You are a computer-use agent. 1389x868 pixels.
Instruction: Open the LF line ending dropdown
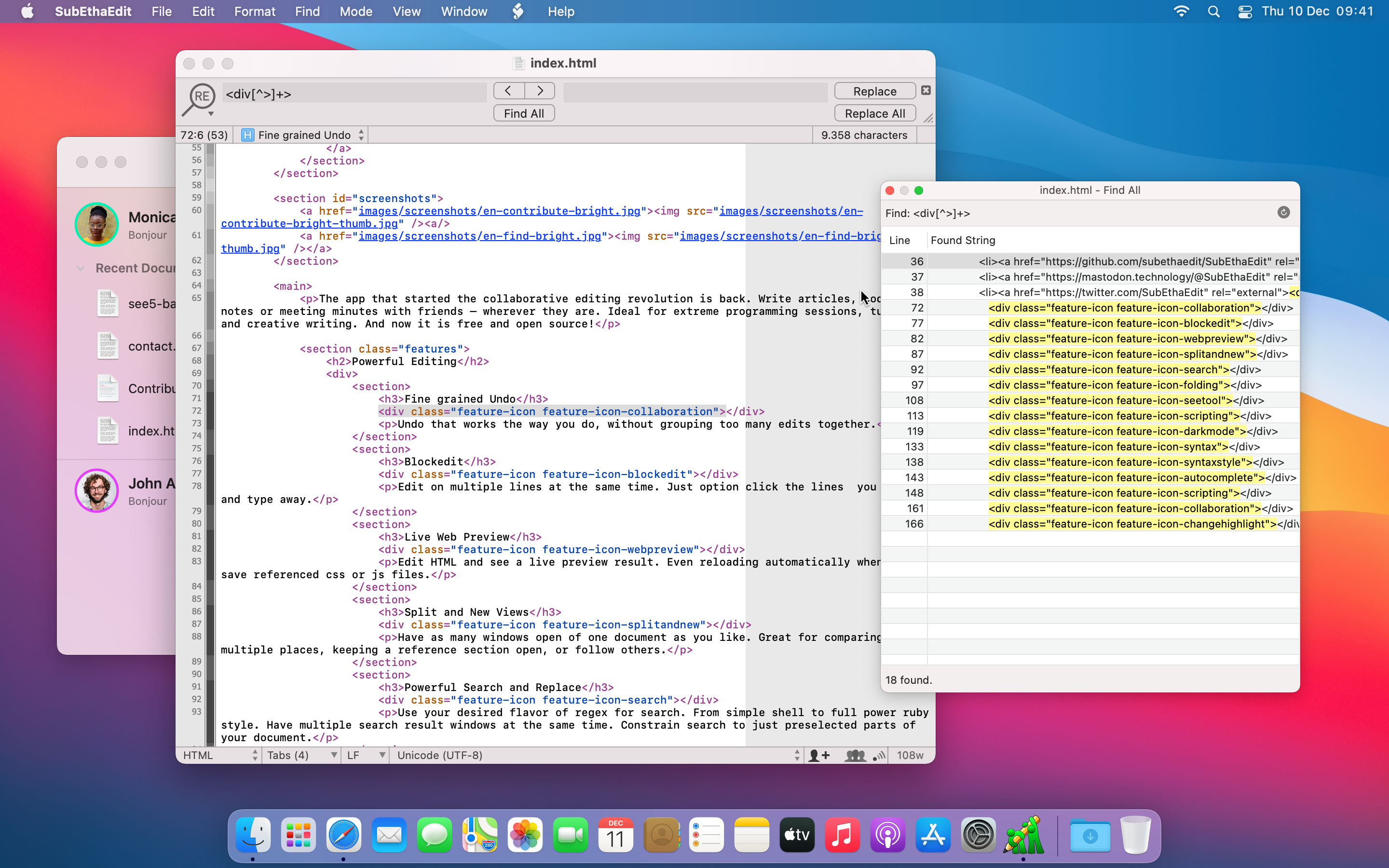pos(365,756)
